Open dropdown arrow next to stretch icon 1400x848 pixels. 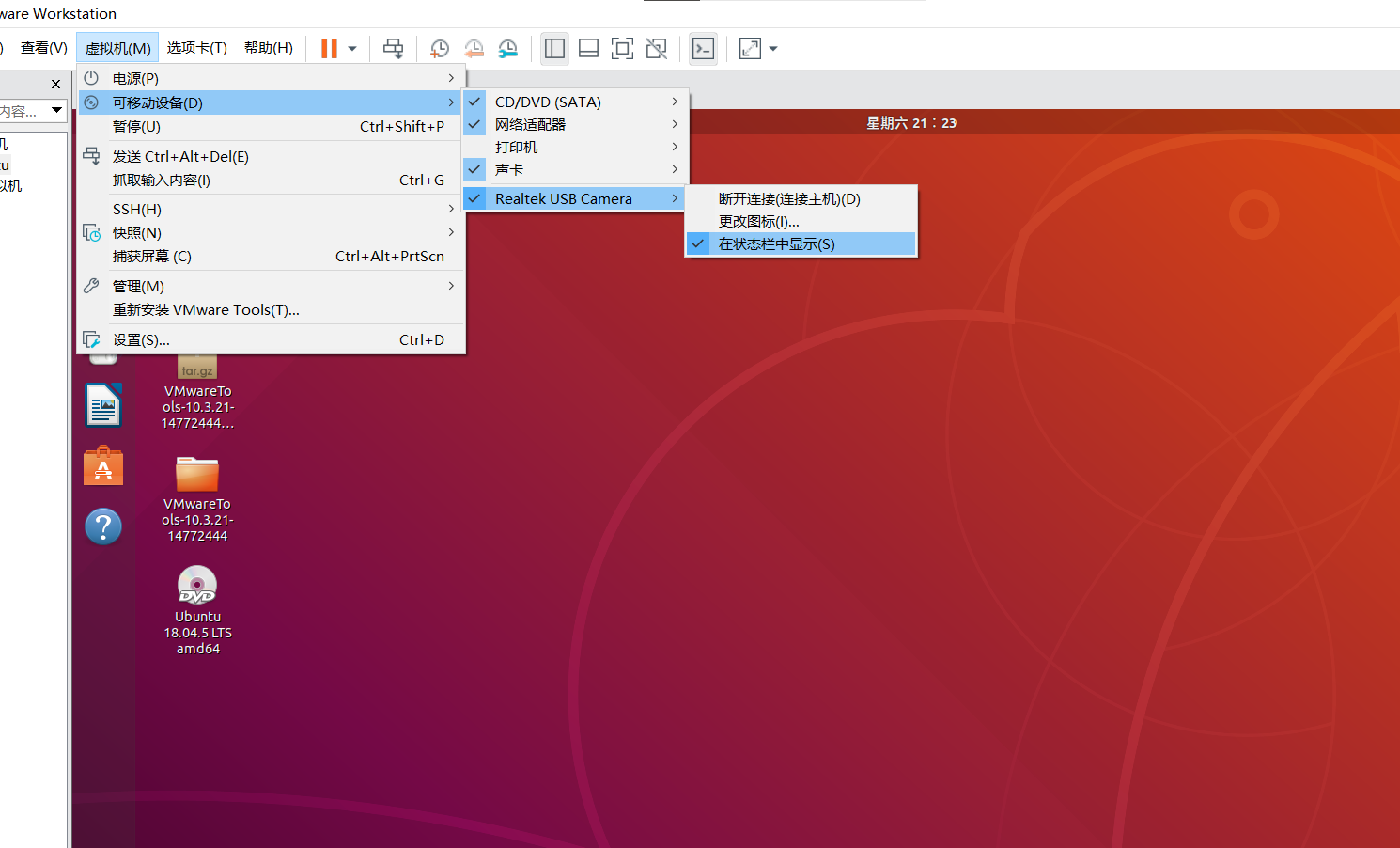pos(773,49)
